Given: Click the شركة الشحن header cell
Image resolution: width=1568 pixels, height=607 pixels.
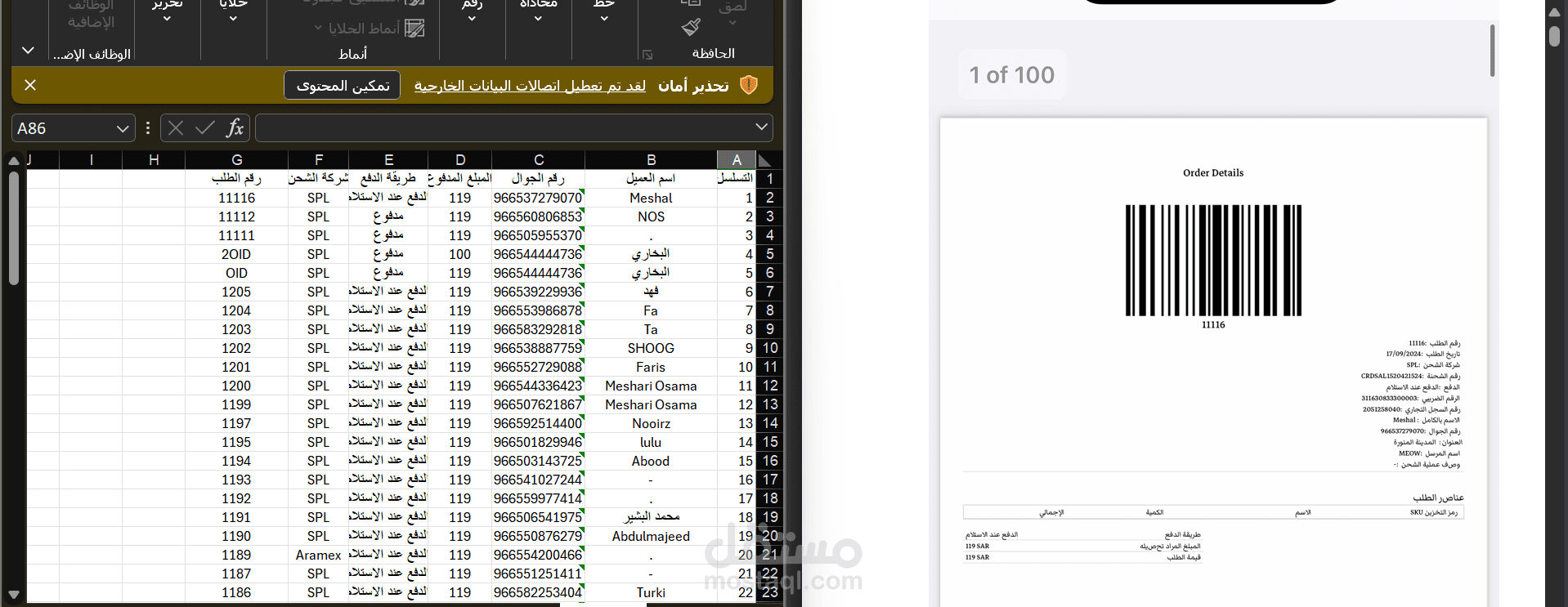Looking at the screenshot, I should point(319,178).
